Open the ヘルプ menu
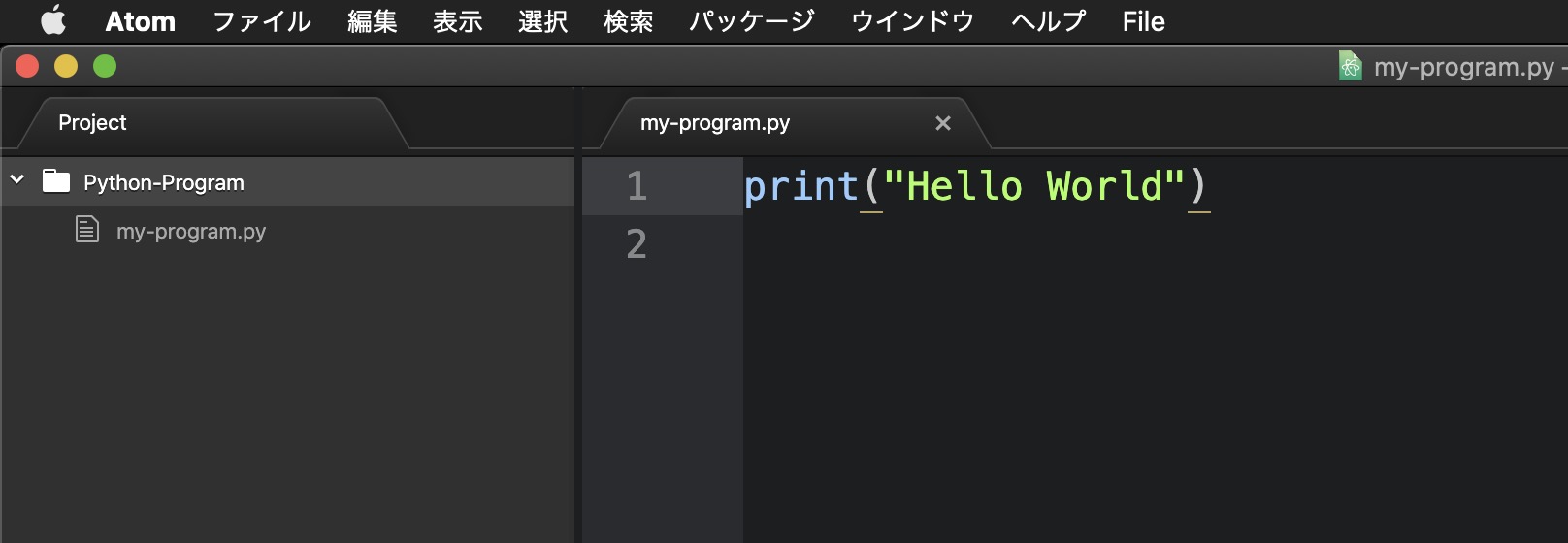 [x=1048, y=21]
